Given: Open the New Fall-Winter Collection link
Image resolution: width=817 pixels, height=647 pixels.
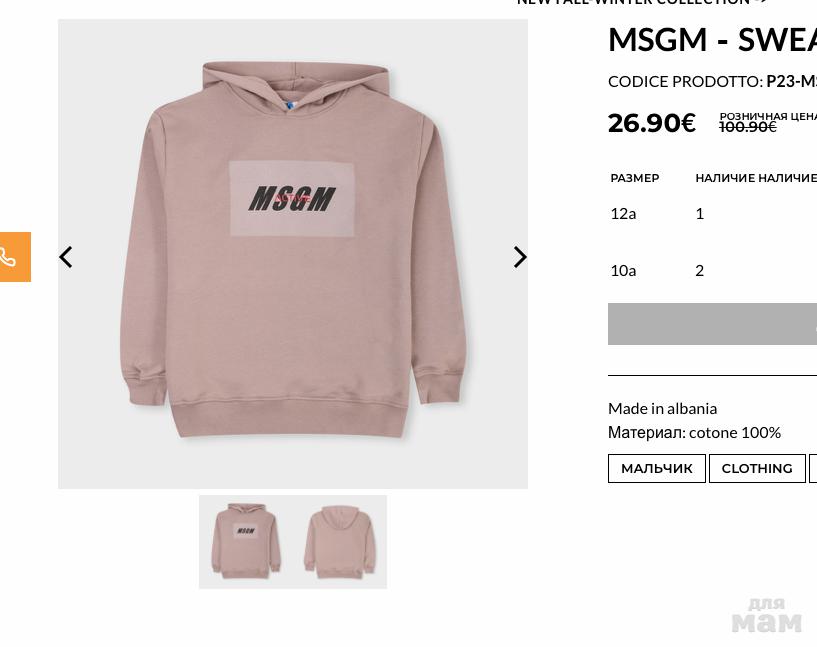Looking at the screenshot, I should (x=642, y=2).
